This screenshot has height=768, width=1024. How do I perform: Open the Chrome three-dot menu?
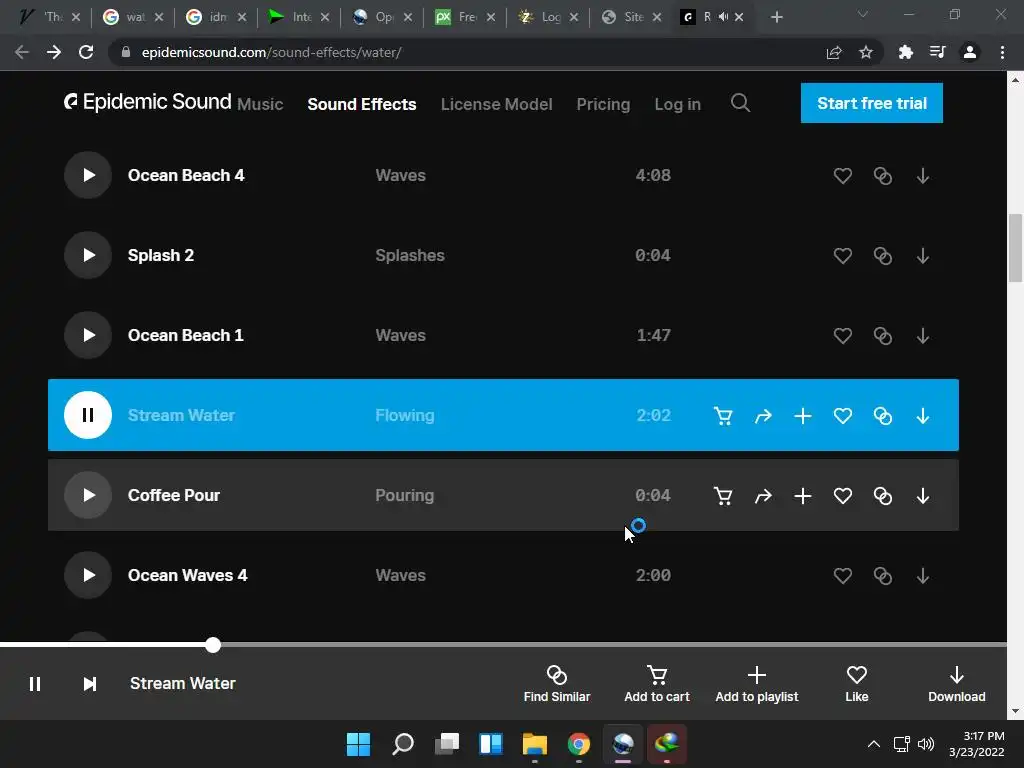click(x=1002, y=52)
